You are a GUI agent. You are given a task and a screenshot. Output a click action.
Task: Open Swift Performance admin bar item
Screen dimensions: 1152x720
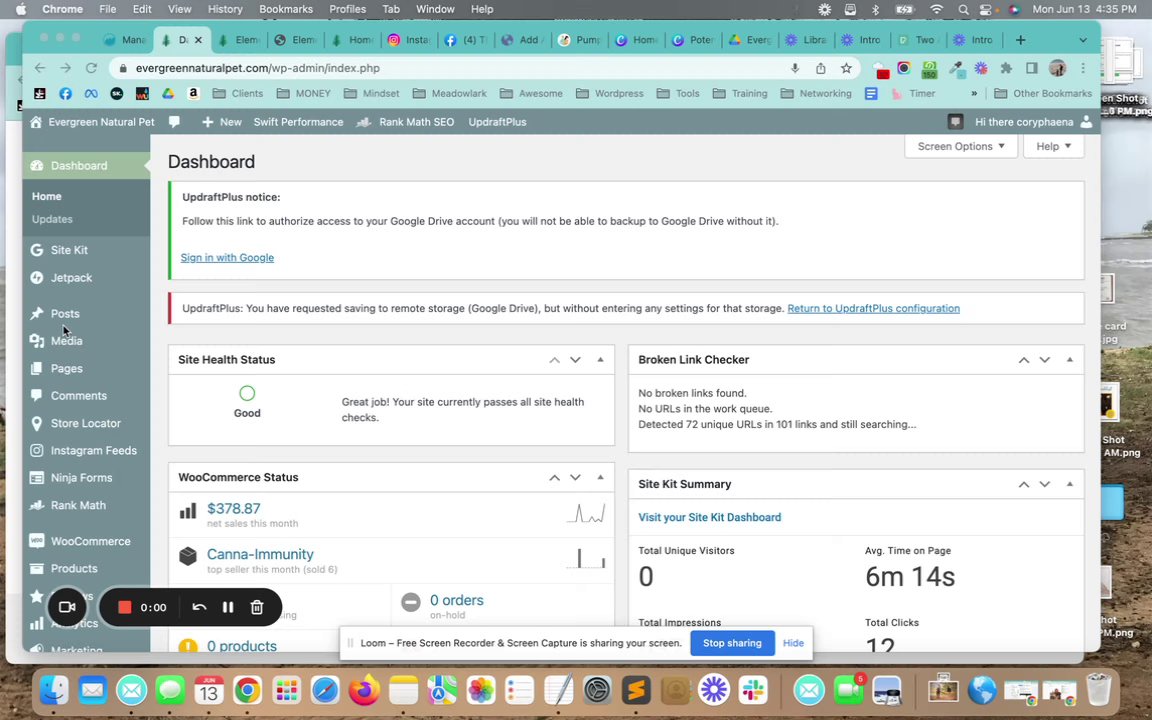coord(298,122)
